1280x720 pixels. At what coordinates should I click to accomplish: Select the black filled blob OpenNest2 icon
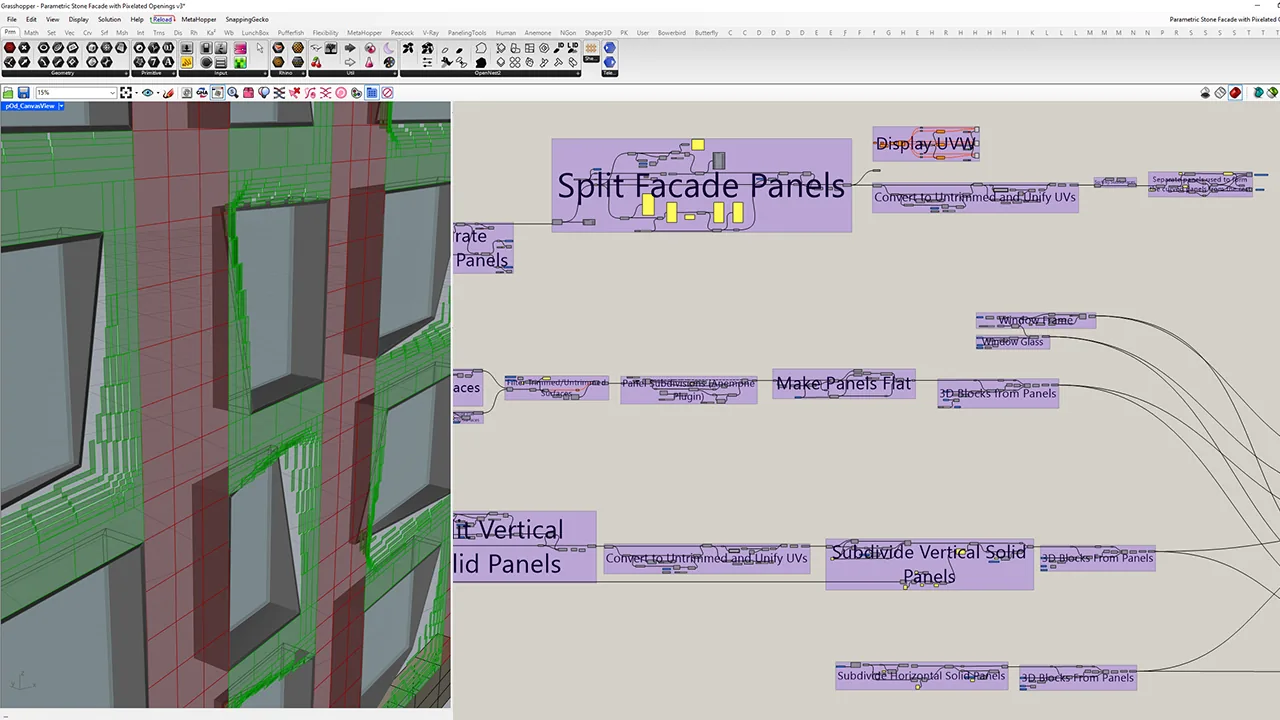pyautogui.click(x=481, y=62)
